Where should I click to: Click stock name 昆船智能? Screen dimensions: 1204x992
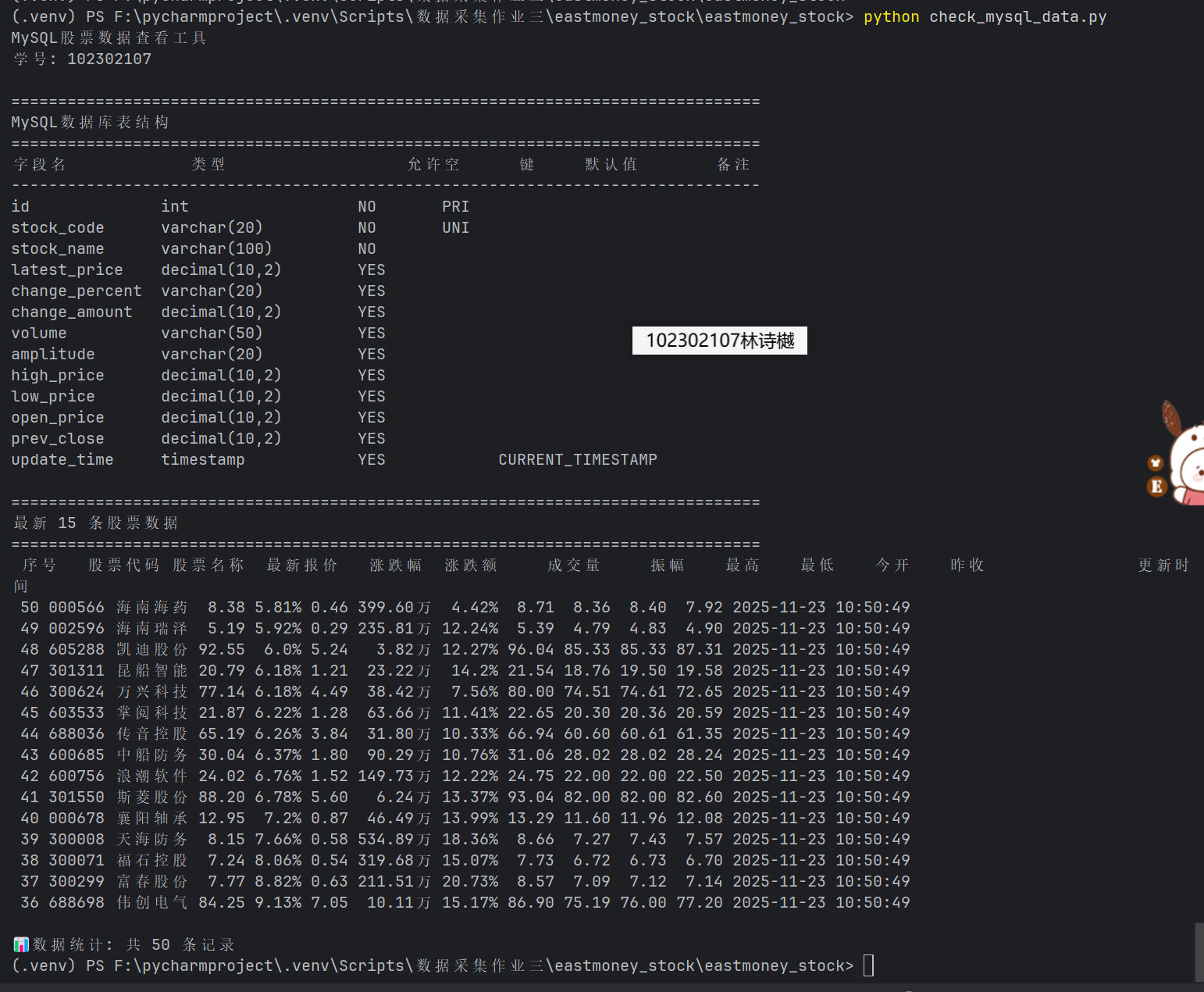click(152, 670)
